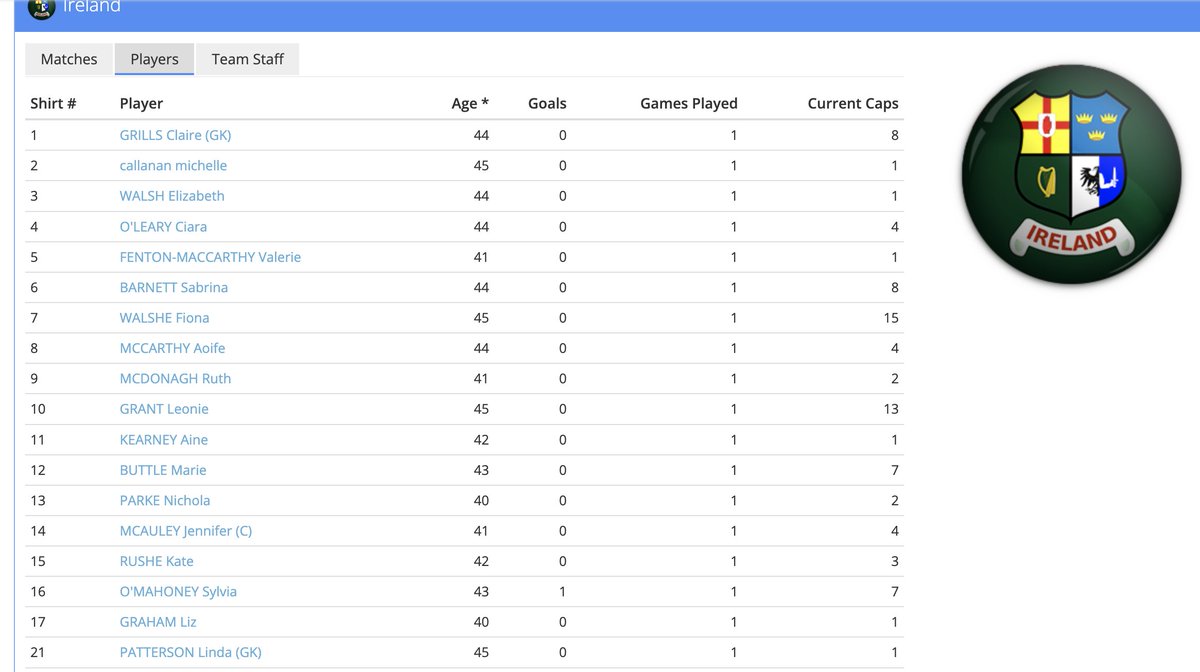Open player GRAHAM Liz
The width and height of the screenshot is (1200, 672).
click(x=158, y=622)
